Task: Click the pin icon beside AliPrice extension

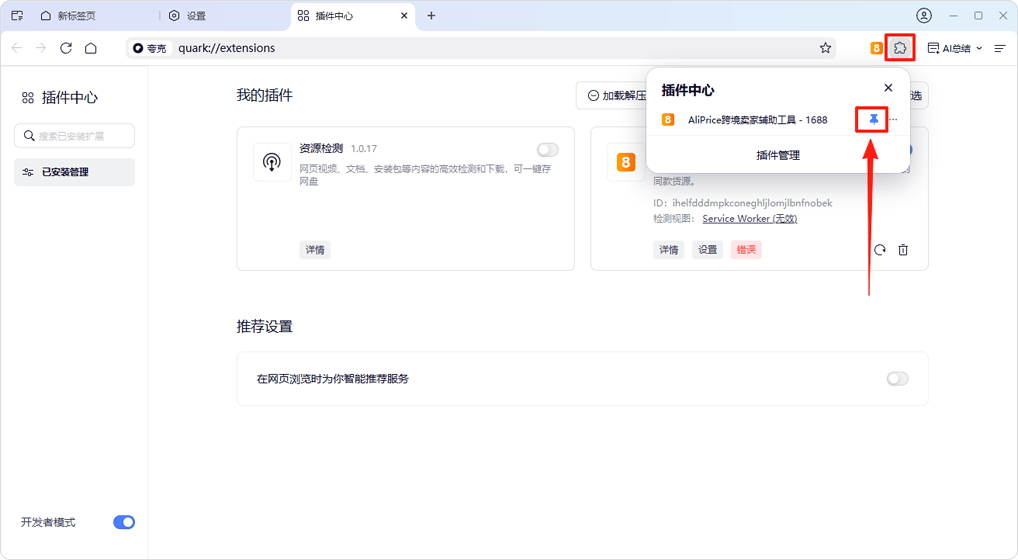Action: point(873,119)
